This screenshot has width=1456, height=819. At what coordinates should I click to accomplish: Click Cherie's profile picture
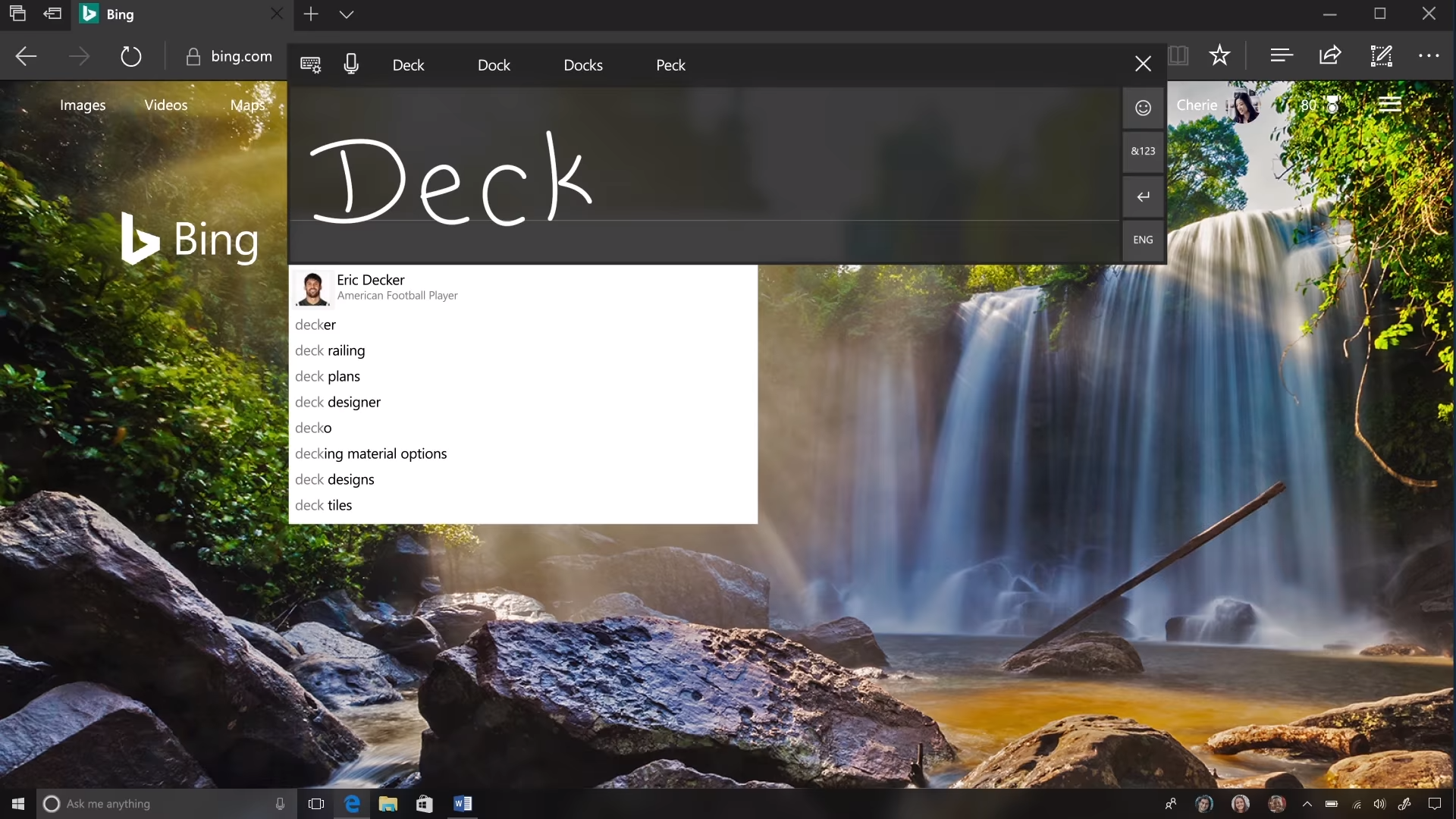1244,105
